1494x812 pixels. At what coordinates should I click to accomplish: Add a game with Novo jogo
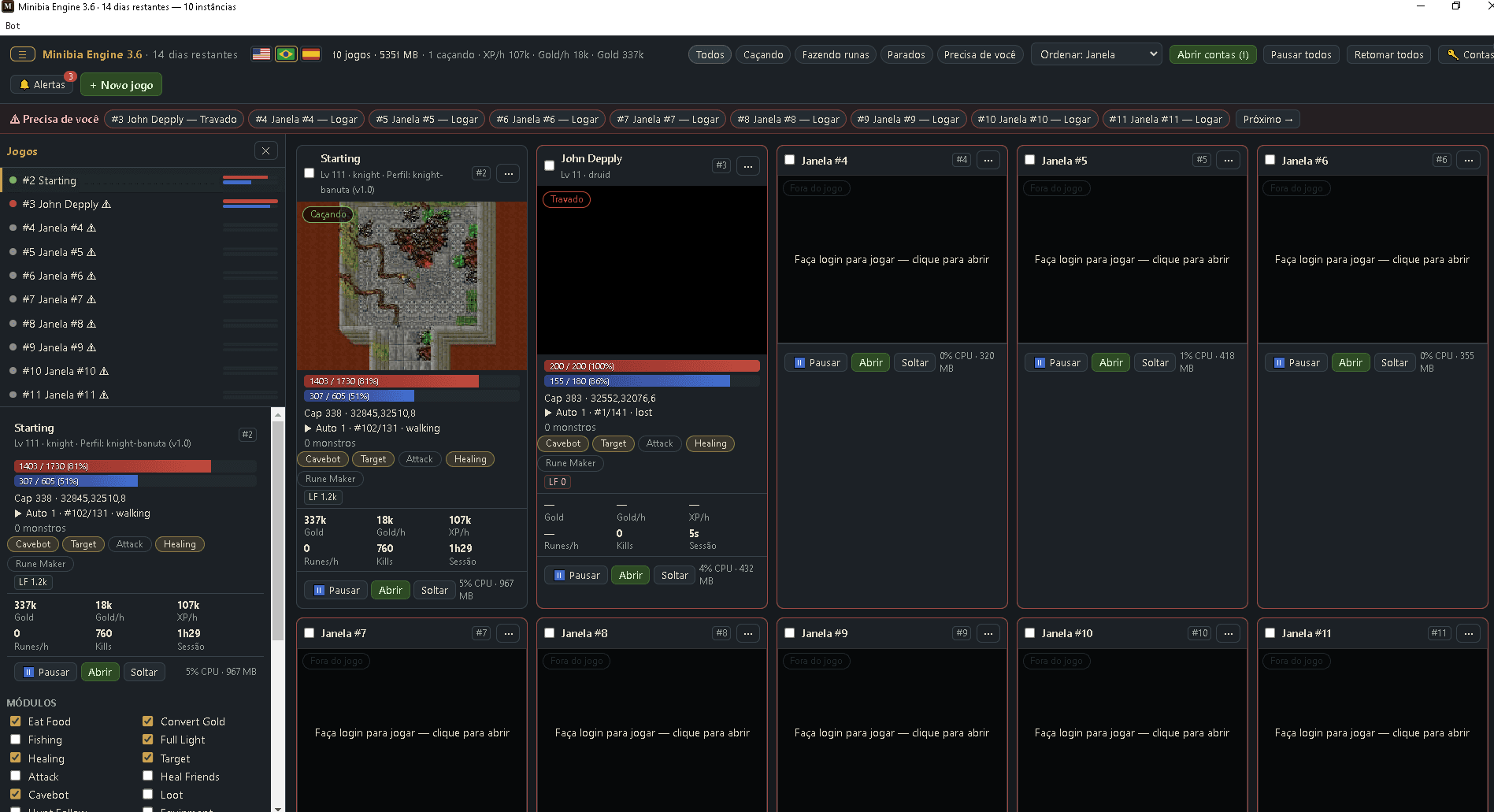click(x=121, y=85)
